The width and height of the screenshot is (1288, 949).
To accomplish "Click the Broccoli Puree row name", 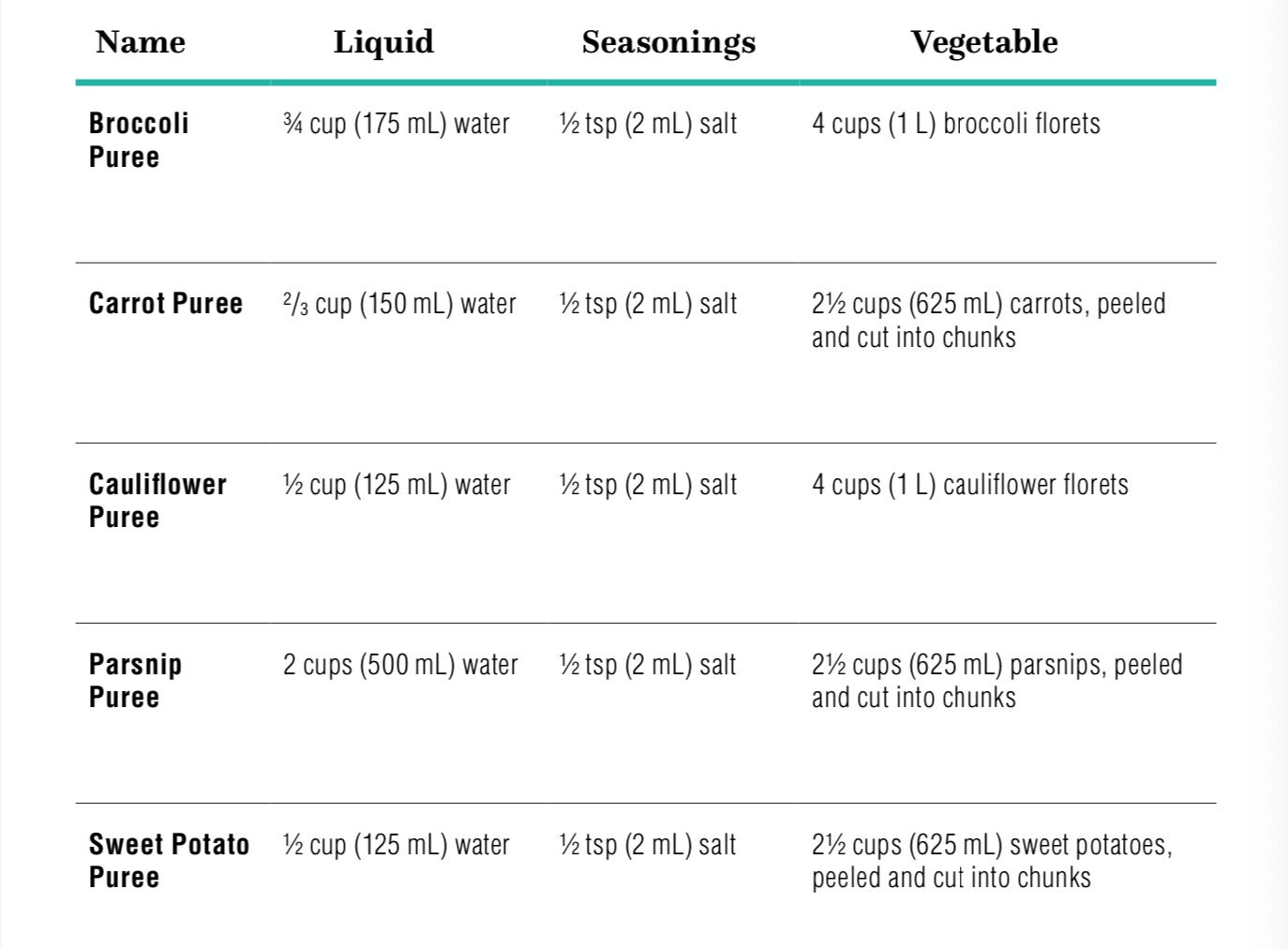I will (x=139, y=140).
